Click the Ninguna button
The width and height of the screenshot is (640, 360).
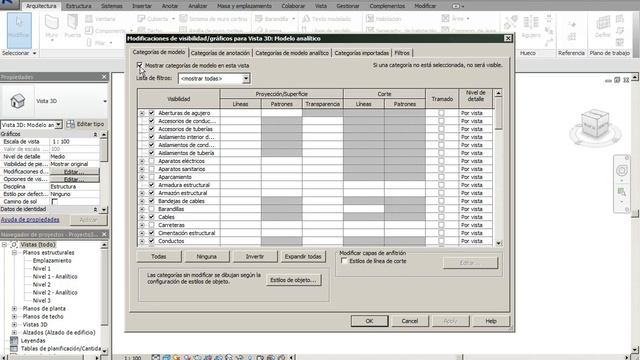click(x=207, y=256)
